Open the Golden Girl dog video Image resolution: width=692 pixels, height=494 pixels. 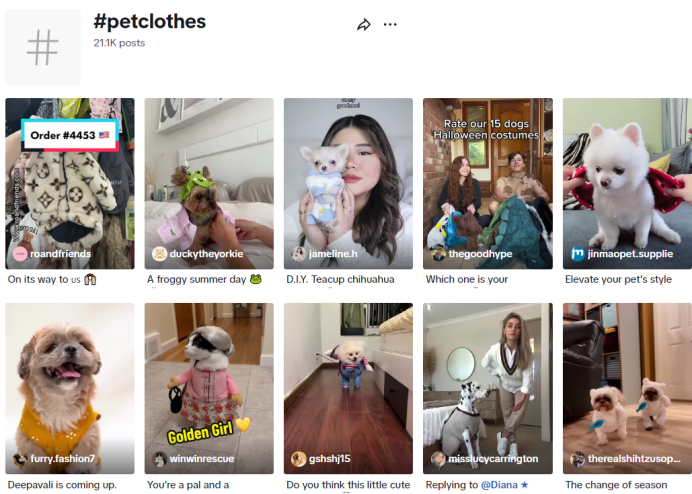209,385
